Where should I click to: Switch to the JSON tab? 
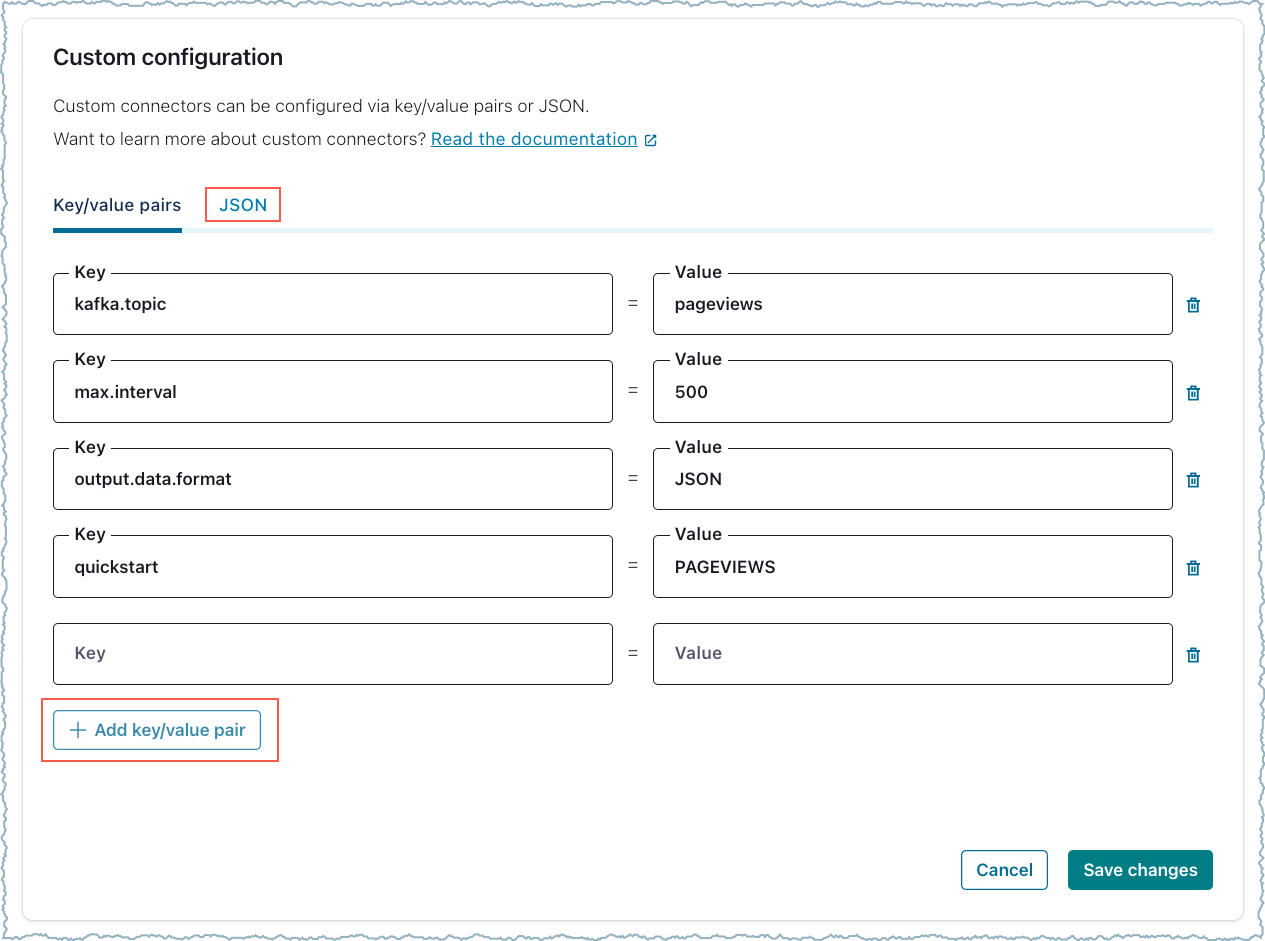pos(243,205)
